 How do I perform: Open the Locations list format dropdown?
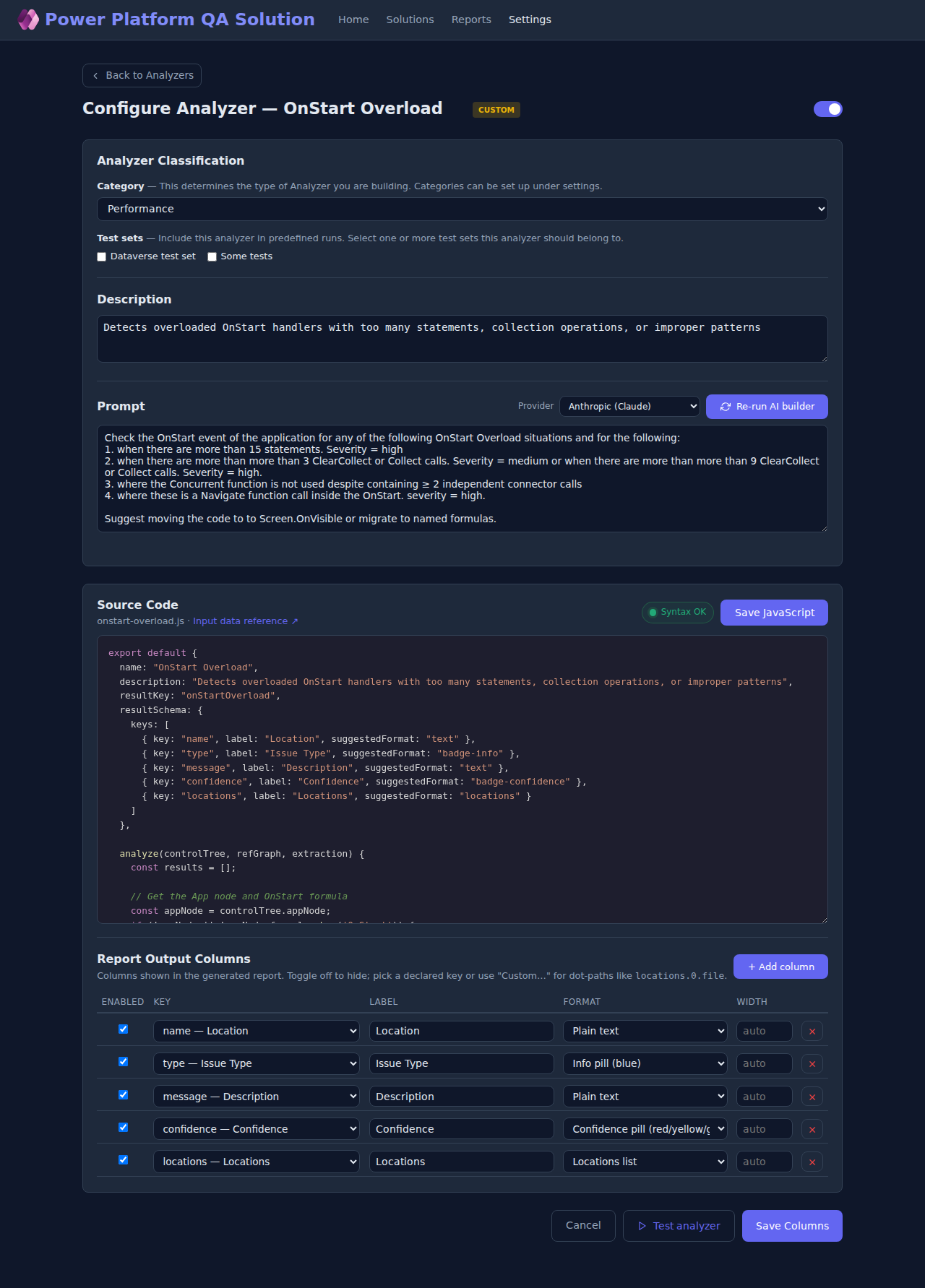(x=645, y=1162)
